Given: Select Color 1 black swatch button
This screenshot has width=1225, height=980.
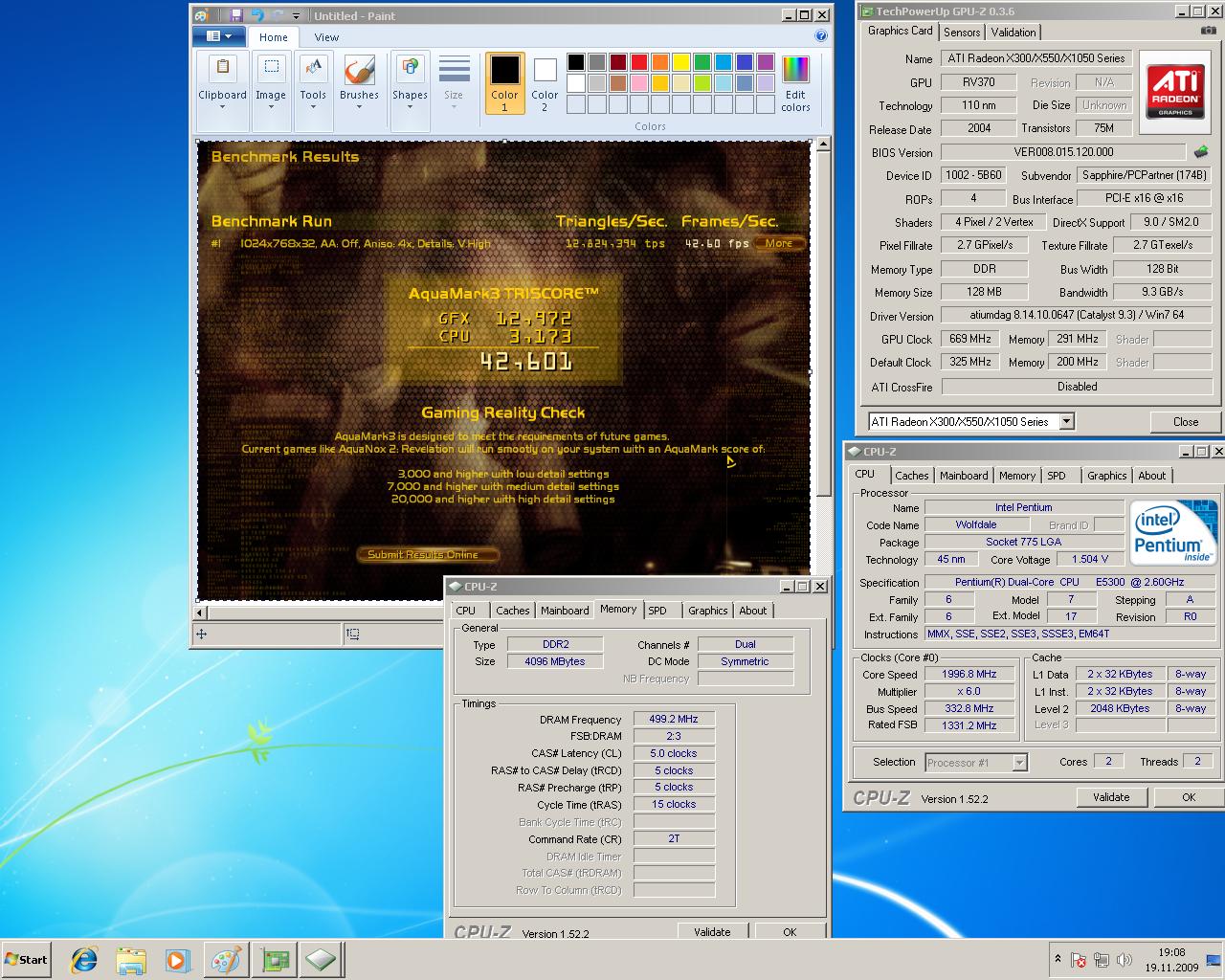Looking at the screenshot, I should 504,83.
